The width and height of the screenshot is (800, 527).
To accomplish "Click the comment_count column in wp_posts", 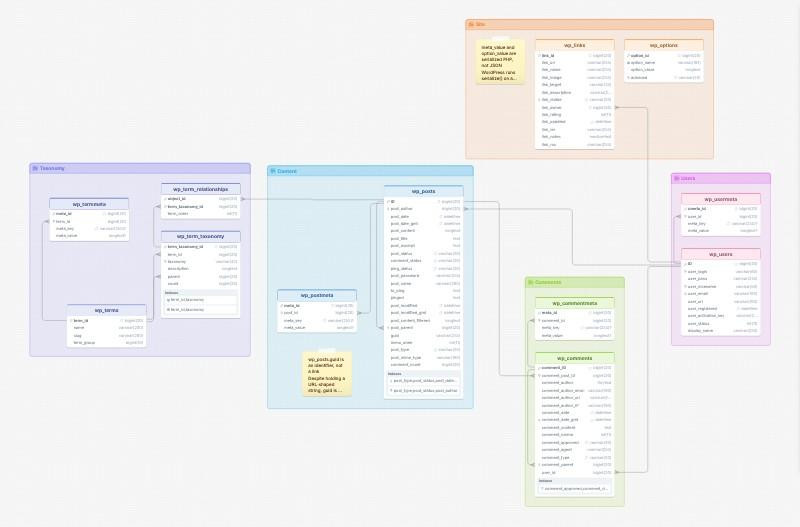I will pyautogui.click(x=423, y=365).
